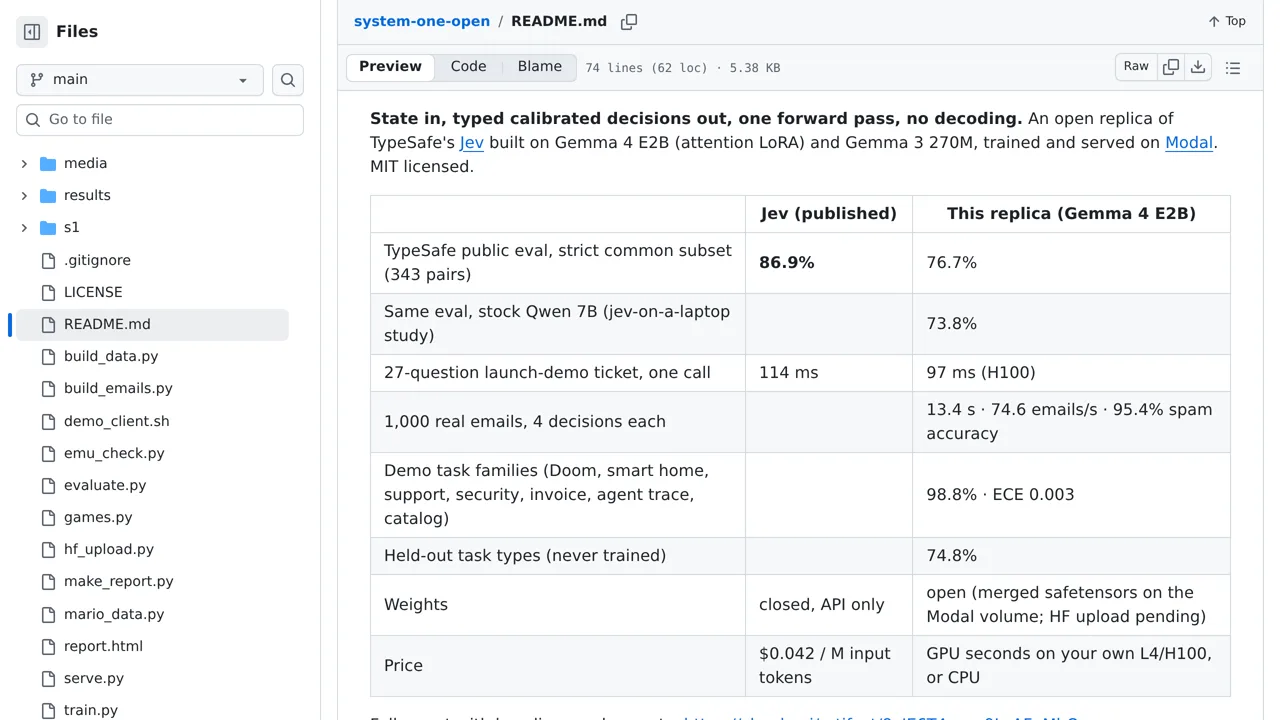1280x720 pixels.
Task: Click the folder icon beside media
Action: point(48,163)
